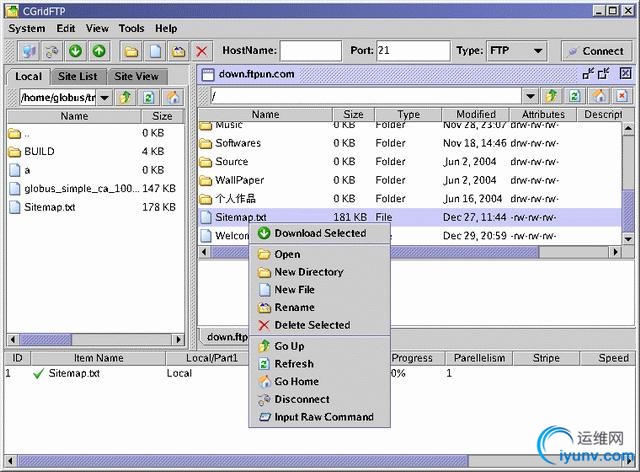Choose New File from context menu
This screenshot has height=472, width=640.
click(320, 289)
